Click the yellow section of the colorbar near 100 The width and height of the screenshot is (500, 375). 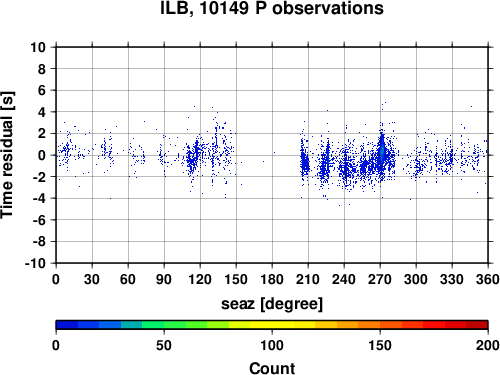click(x=272, y=325)
